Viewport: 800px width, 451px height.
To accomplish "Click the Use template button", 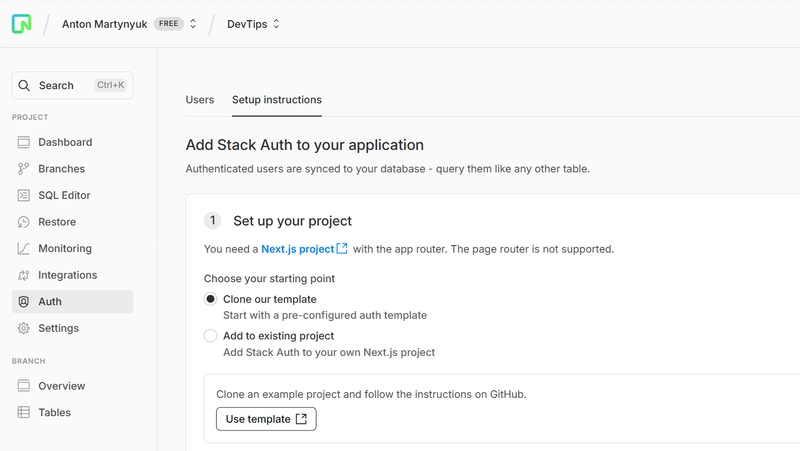I will pyautogui.click(x=266, y=419).
